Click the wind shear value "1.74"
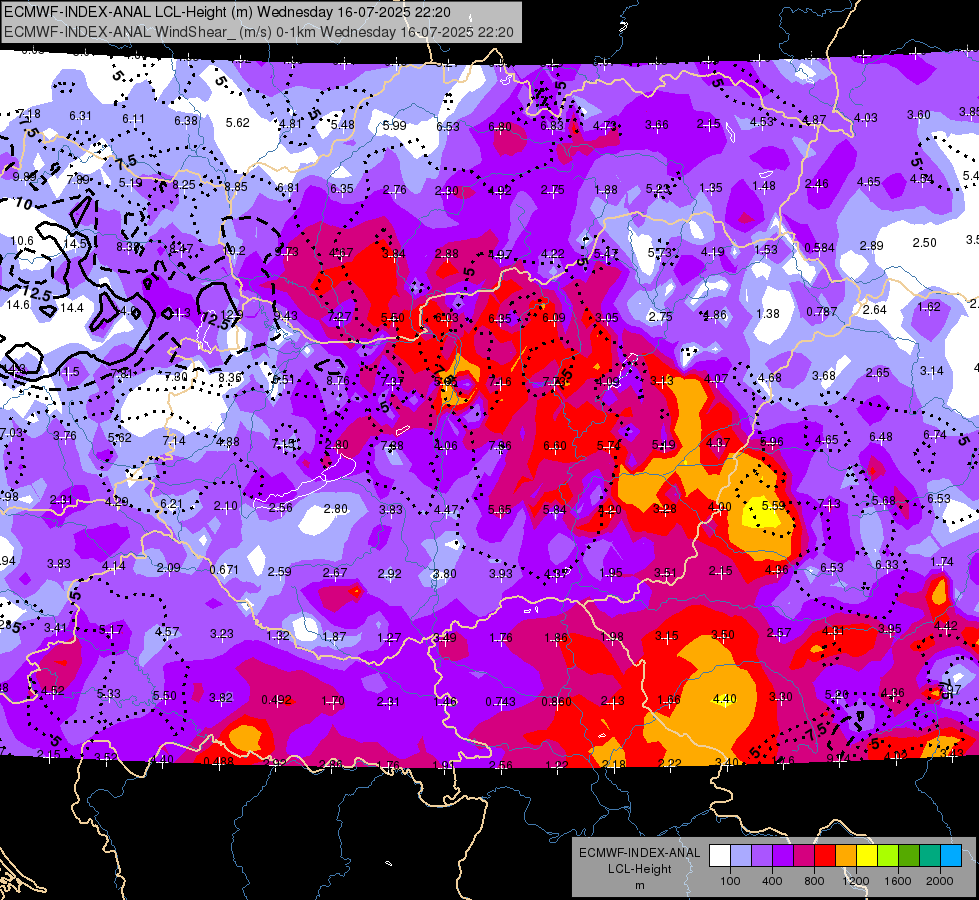 pyautogui.click(x=942, y=562)
